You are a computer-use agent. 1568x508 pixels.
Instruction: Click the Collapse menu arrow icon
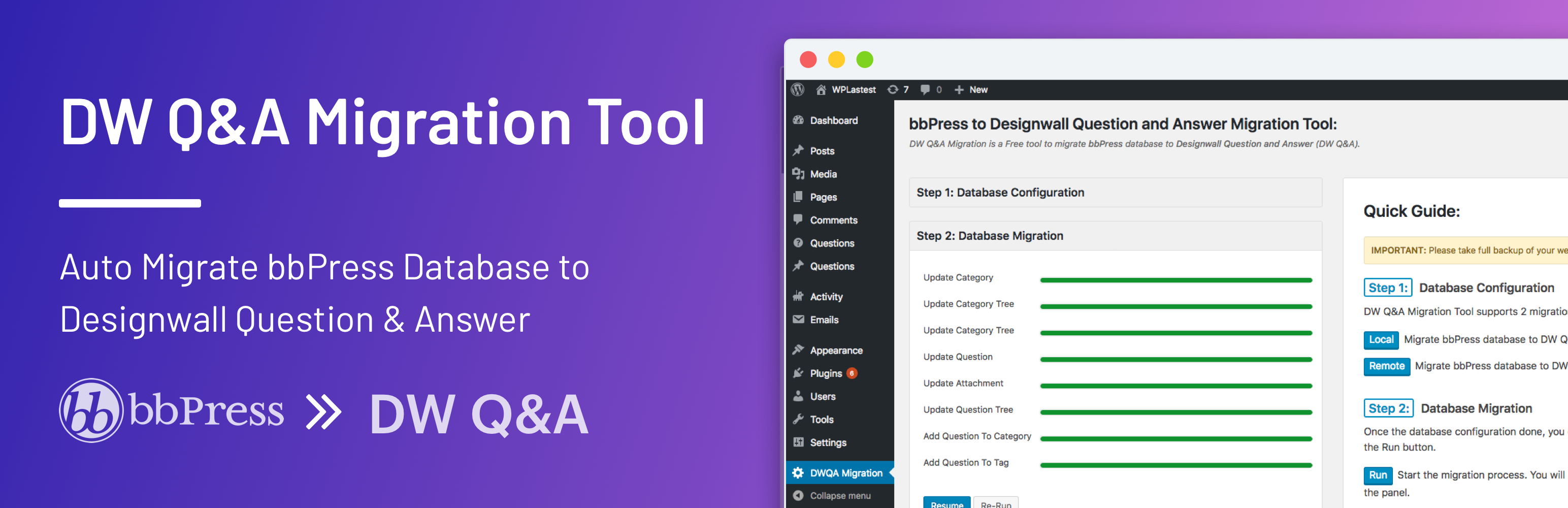pyautogui.click(x=798, y=495)
